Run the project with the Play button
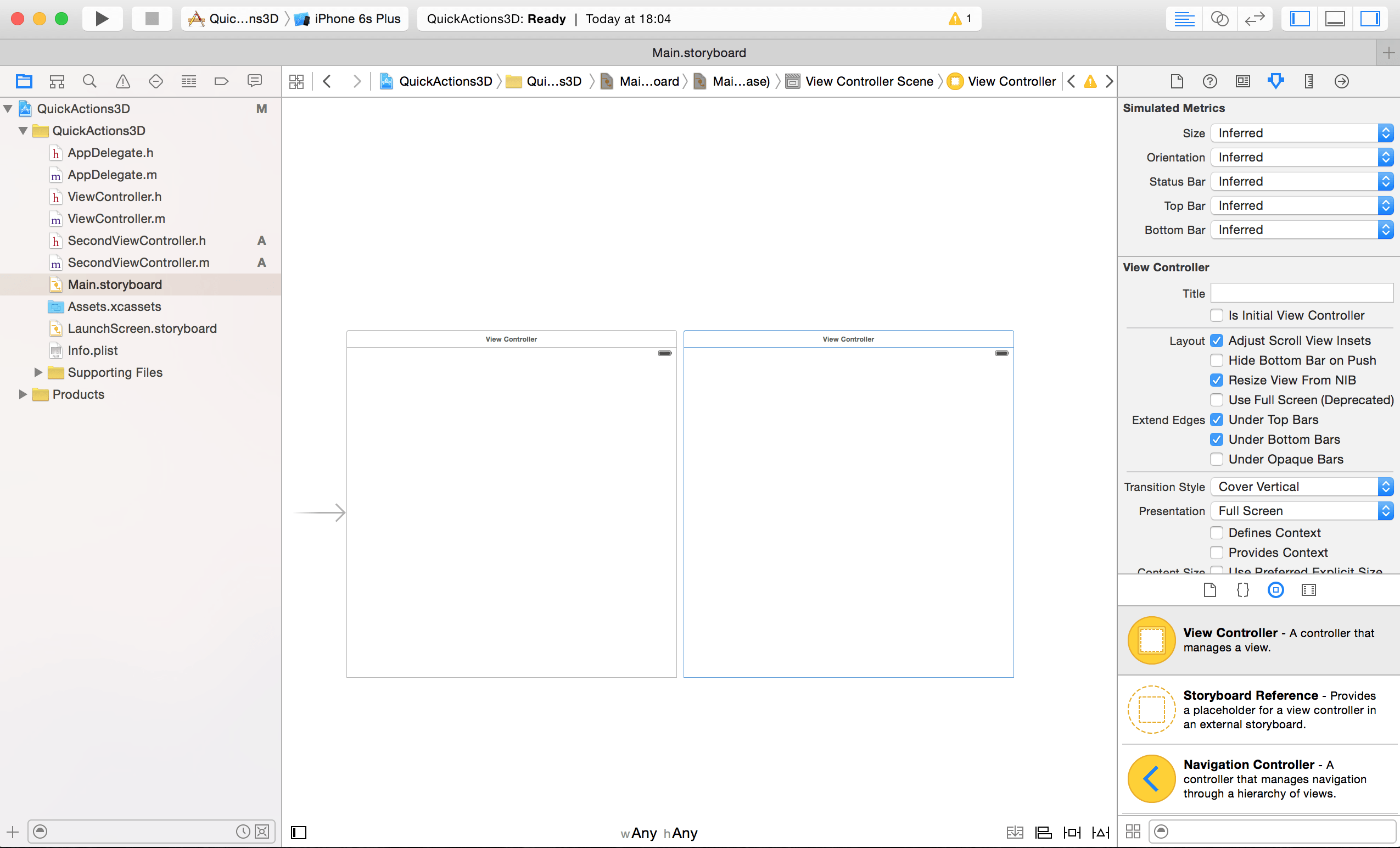This screenshot has width=1400, height=848. [x=102, y=19]
